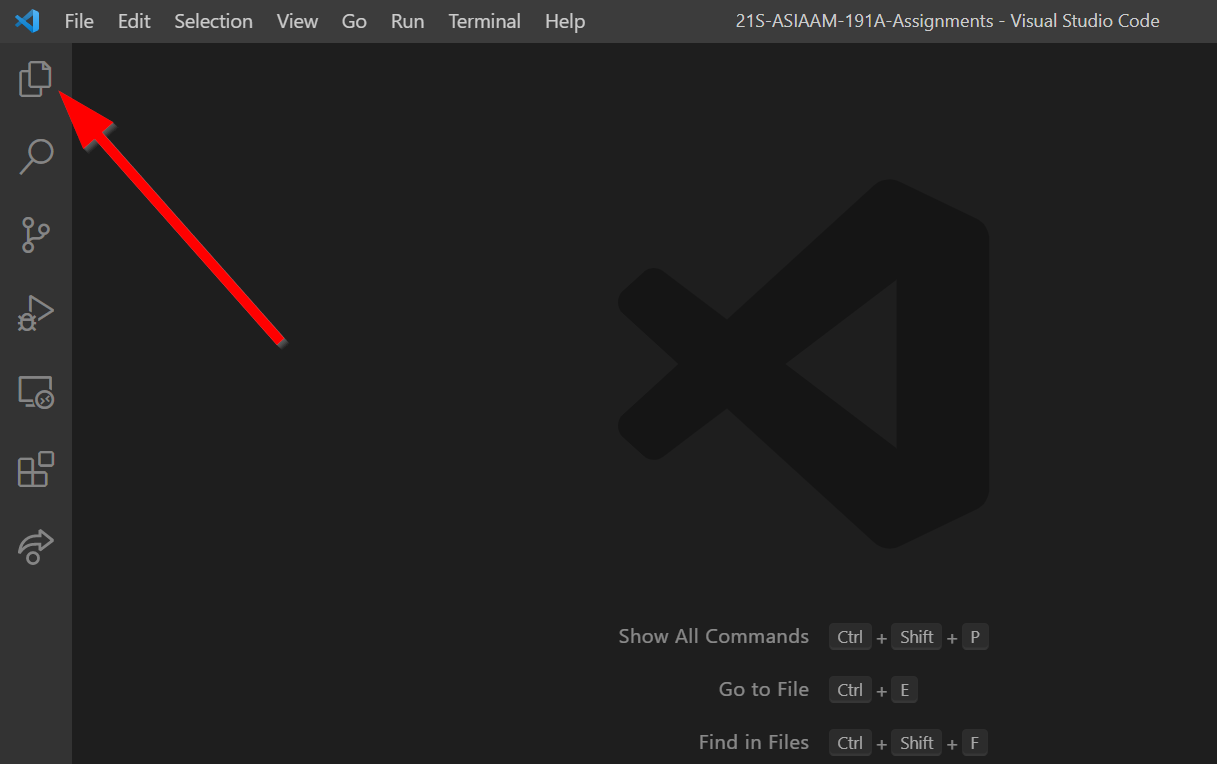This screenshot has width=1217, height=764.
Task: Click the Show All Commands label
Action: pos(713,637)
